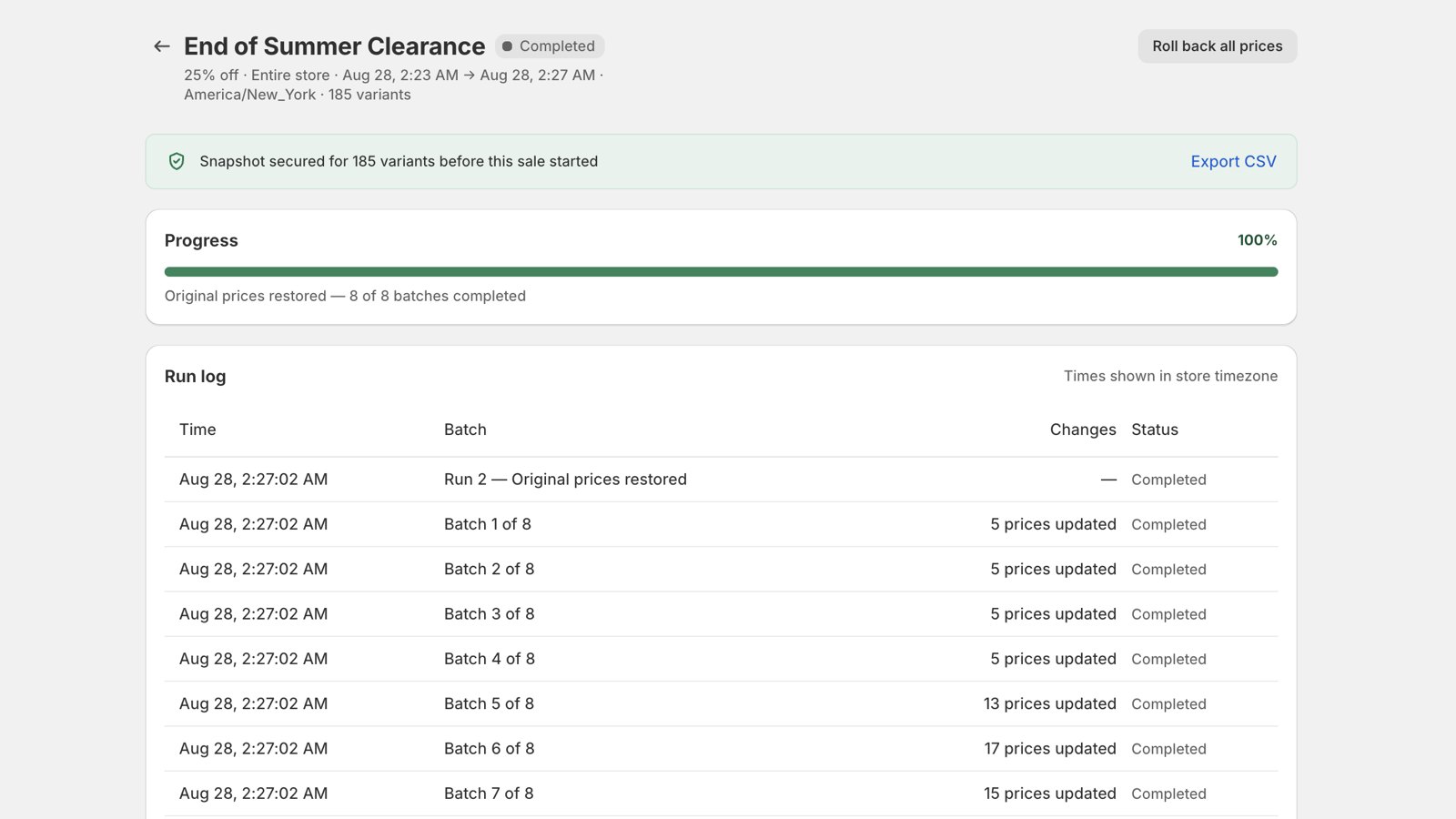Click the 'Original prices restored — 8 of 8 batches' text
This screenshot has width=1456, height=819.
point(345,296)
